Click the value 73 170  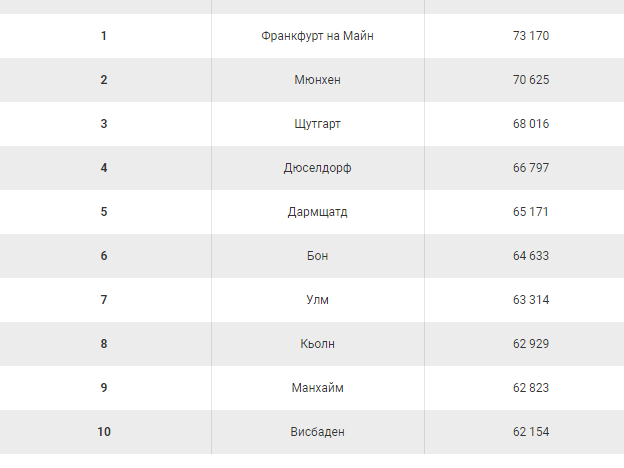pyautogui.click(x=531, y=36)
